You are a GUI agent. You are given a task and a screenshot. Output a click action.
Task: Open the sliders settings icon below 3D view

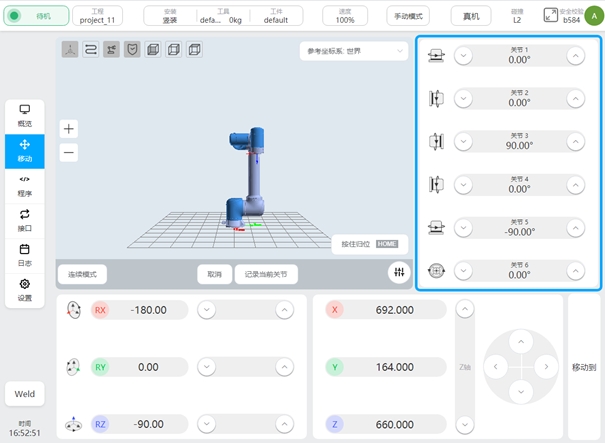pyautogui.click(x=399, y=273)
